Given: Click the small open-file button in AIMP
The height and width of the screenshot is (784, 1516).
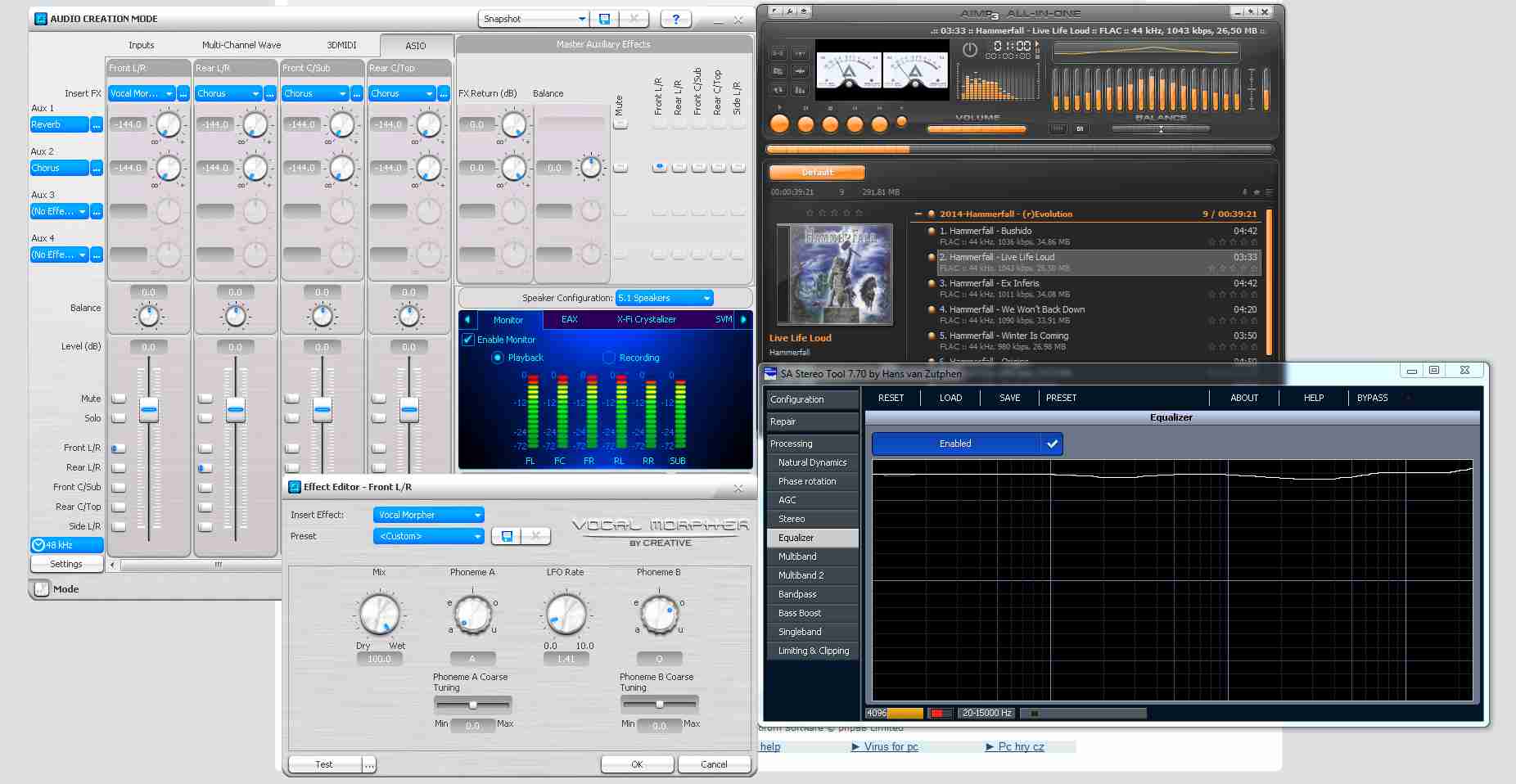Looking at the screenshot, I should [901, 121].
